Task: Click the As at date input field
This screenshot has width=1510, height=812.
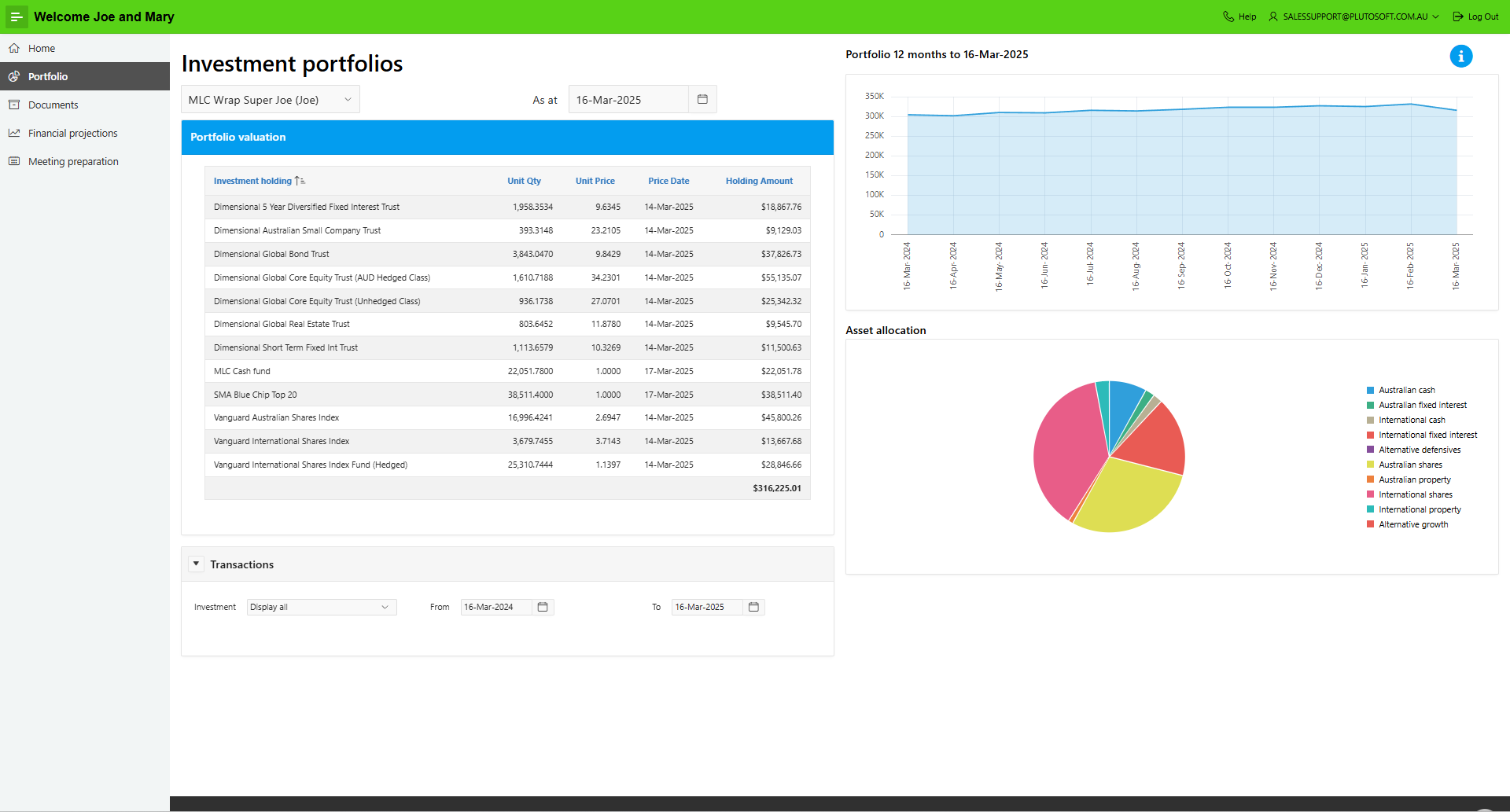Action: click(628, 100)
